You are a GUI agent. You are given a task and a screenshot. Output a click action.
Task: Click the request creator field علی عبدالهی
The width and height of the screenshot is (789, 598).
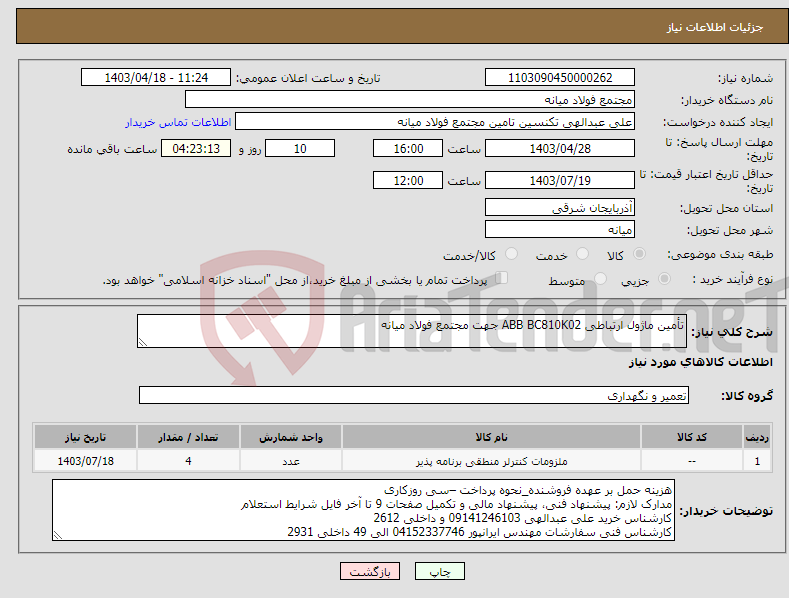(x=435, y=121)
